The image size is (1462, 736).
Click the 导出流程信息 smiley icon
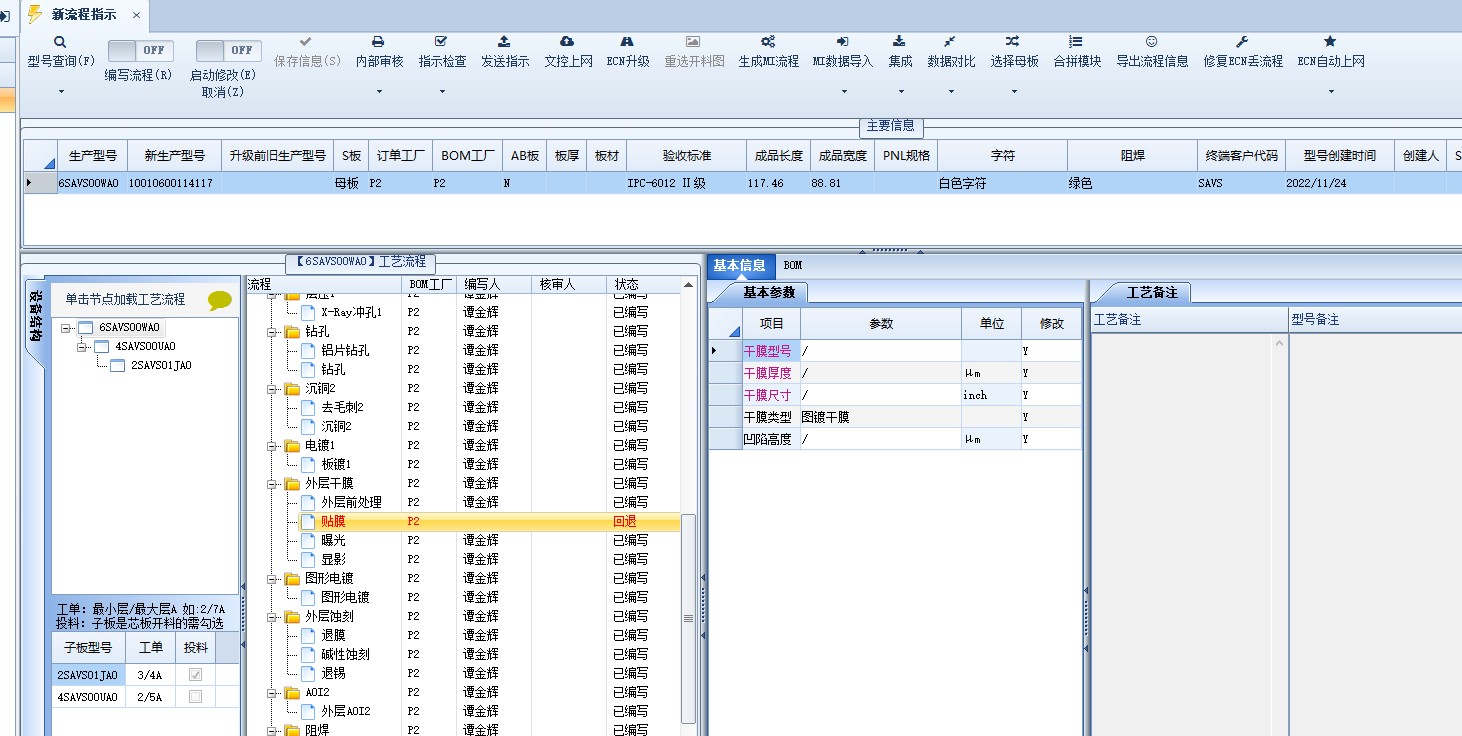[x=1152, y=42]
